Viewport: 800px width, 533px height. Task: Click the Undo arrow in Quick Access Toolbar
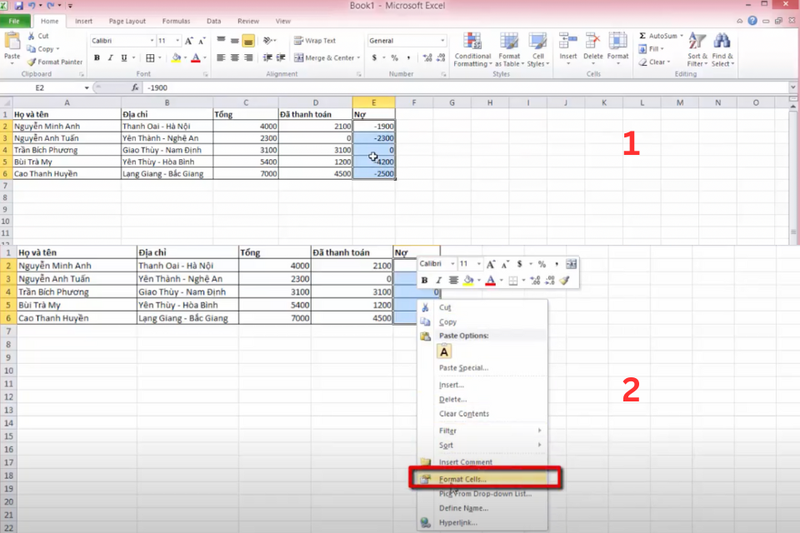(32, 6)
